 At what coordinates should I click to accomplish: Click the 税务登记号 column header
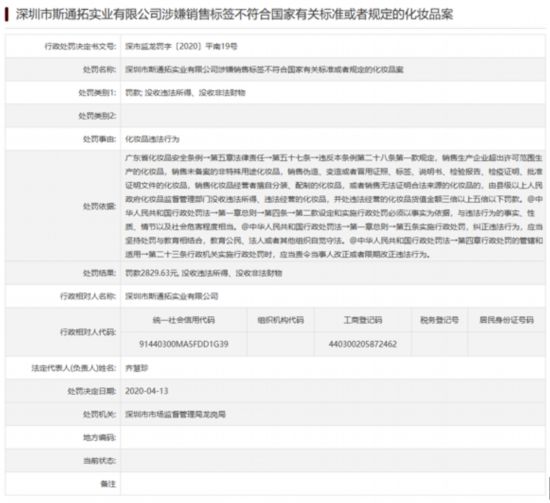[440, 320]
